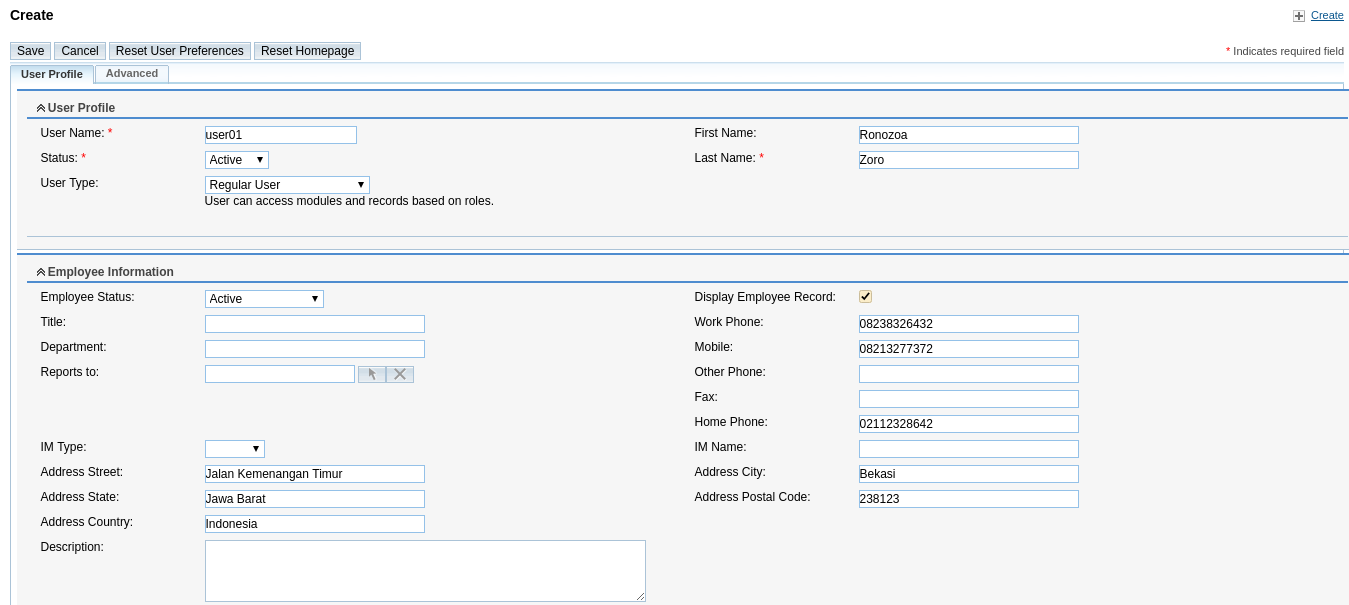Viewport: 1349px width, 605px height.
Task: Open the Status dropdown
Action: (237, 160)
